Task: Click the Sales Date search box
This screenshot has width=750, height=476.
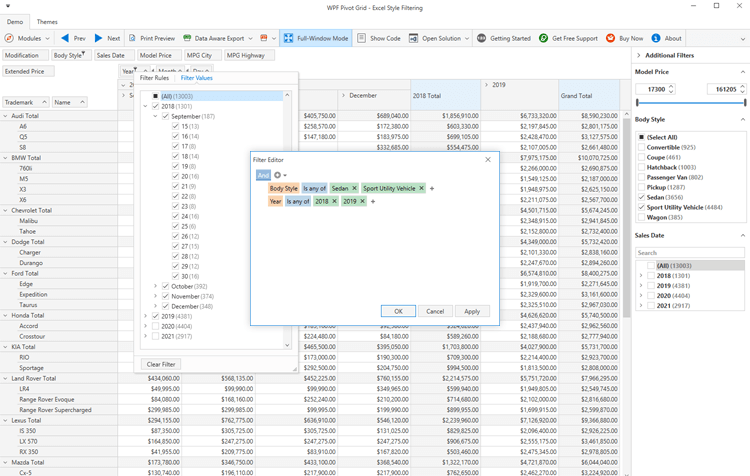Action: point(690,253)
